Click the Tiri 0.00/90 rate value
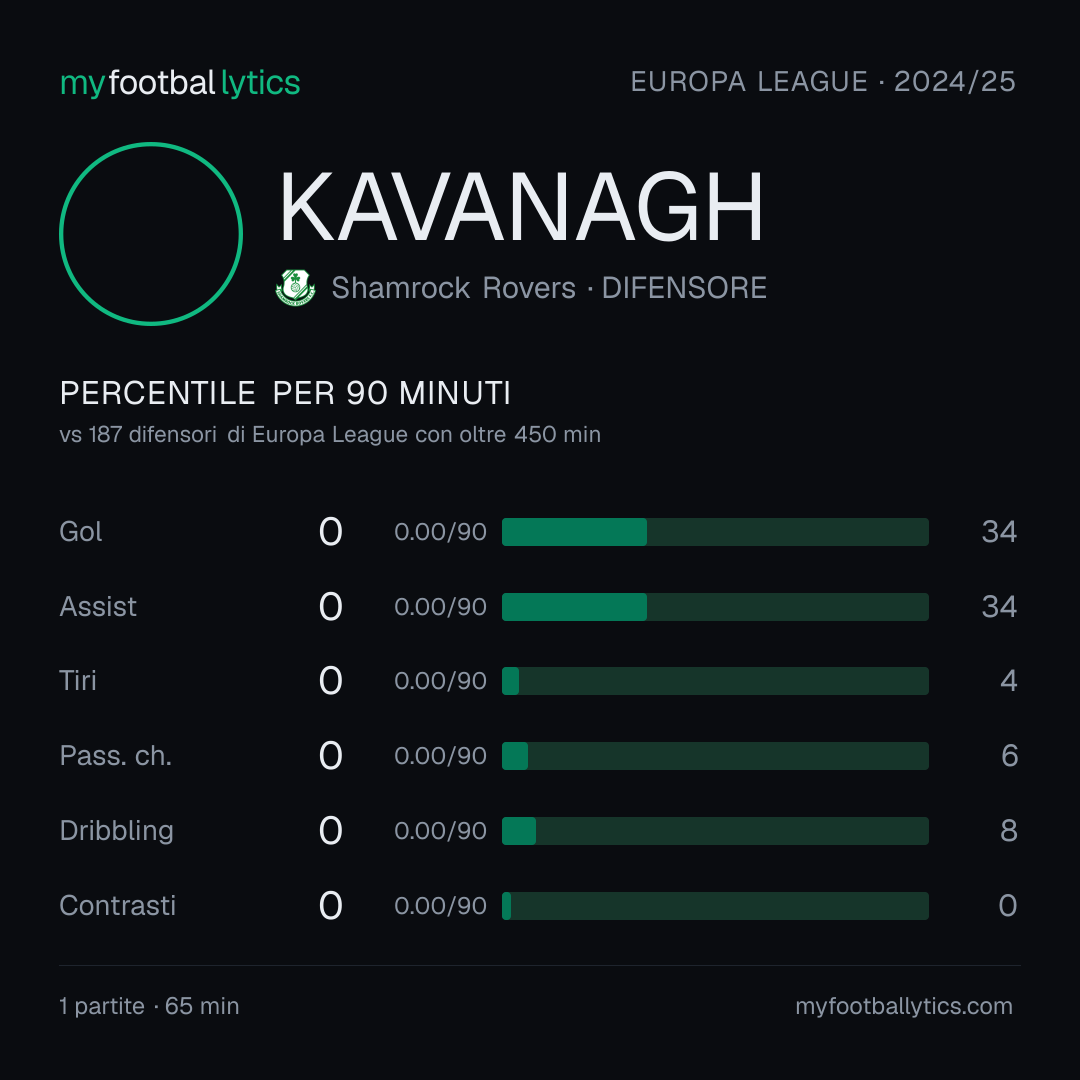Viewport: 1080px width, 1080px height. point(440,681)
